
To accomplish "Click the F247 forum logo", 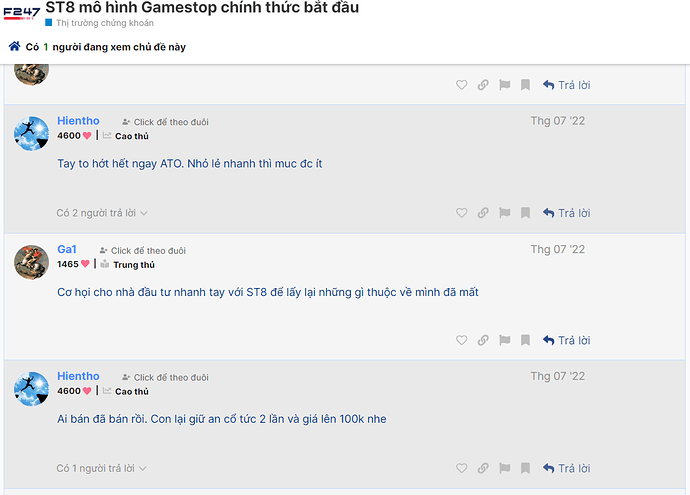I will (x=22, y=13).
